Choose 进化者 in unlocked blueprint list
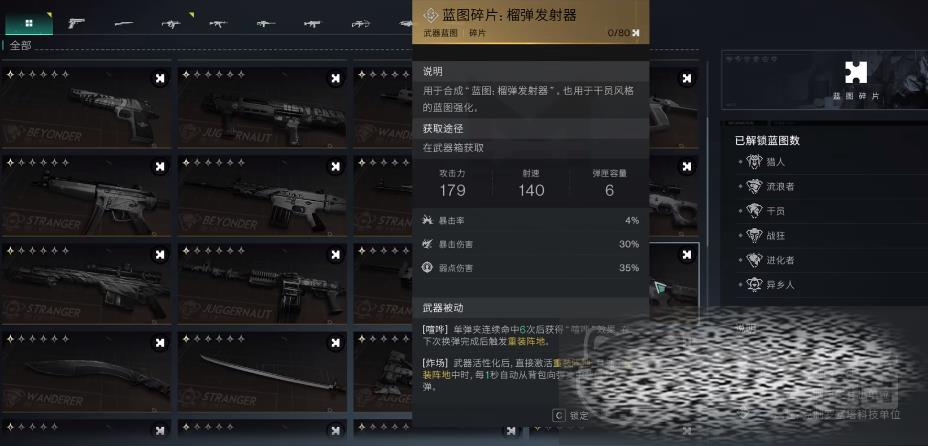928x446 pixels. click(779, 260)
